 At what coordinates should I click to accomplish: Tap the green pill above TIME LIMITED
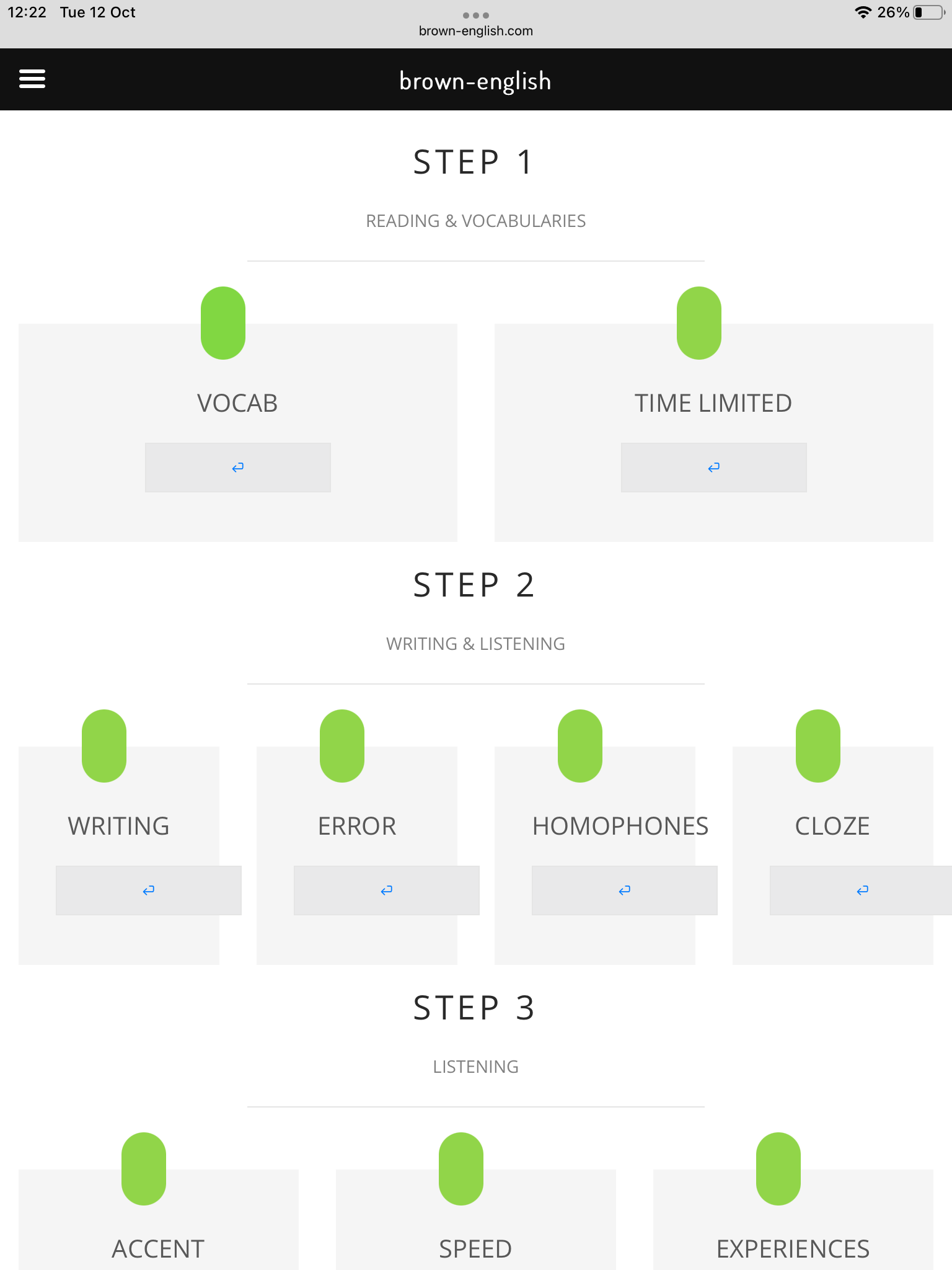pos(699,323)
